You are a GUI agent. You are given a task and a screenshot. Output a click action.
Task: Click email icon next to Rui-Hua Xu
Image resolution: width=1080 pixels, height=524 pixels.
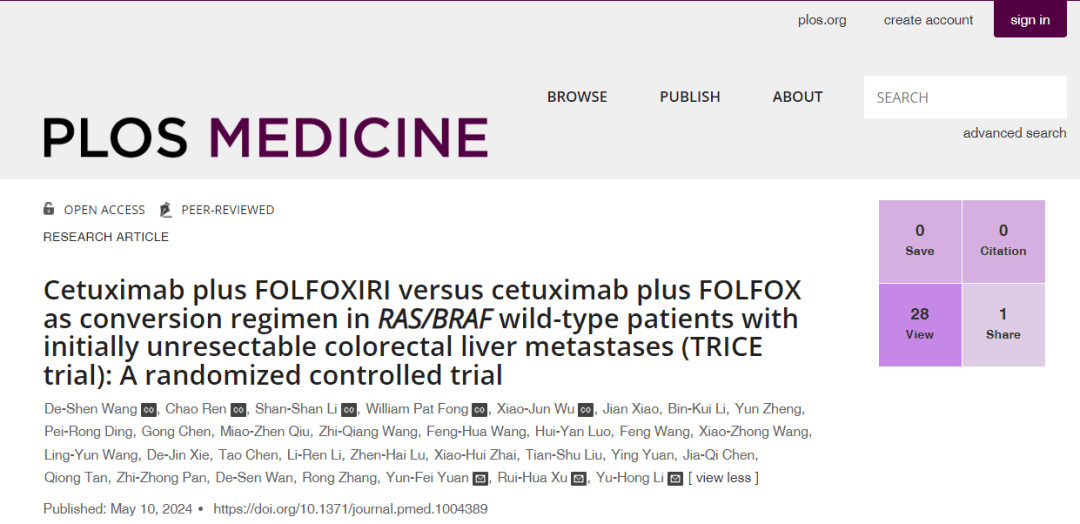578,478
